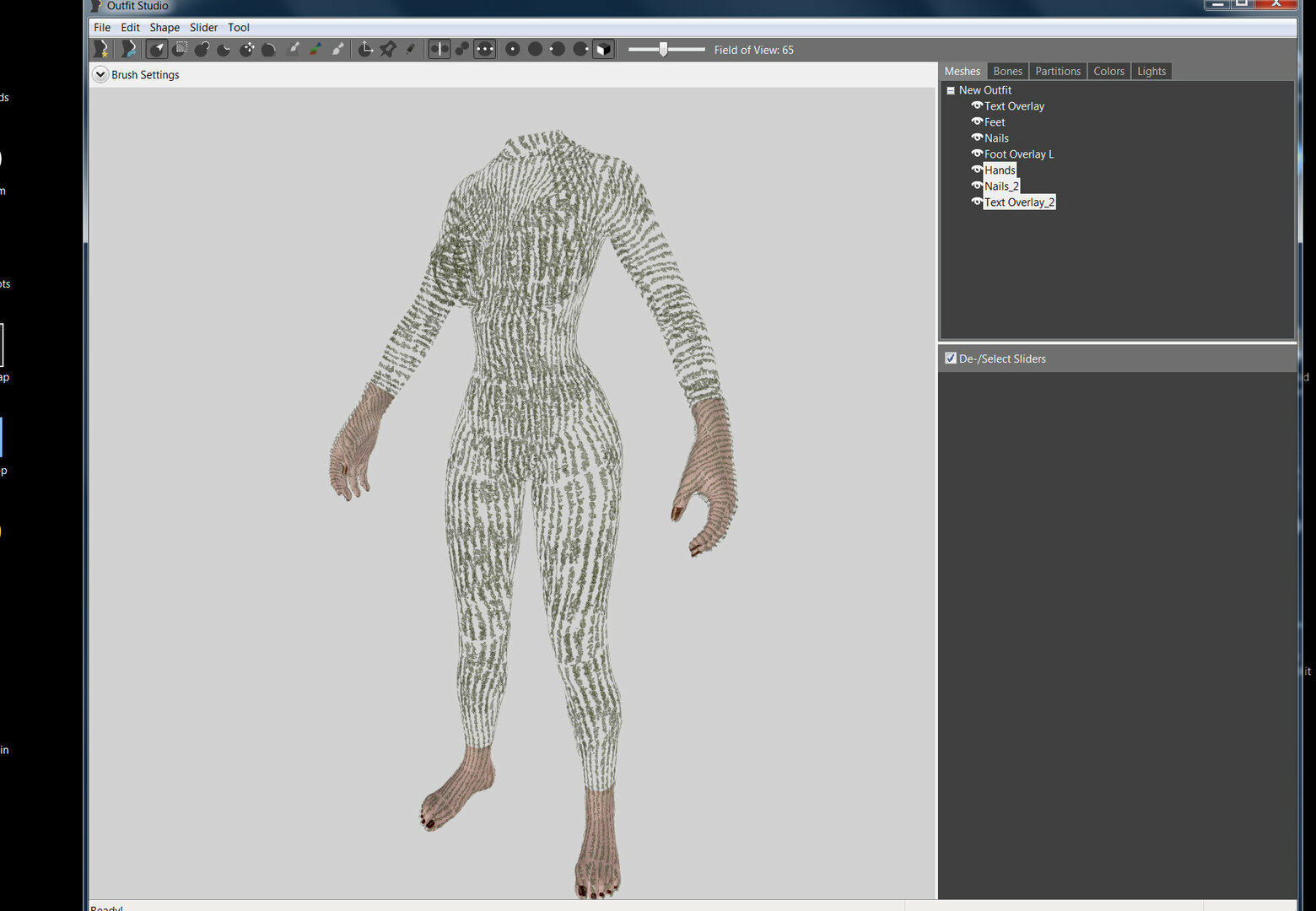1316x911 pixels.
Task: Switch to the Bones tab
Action: click(1007, 71)
